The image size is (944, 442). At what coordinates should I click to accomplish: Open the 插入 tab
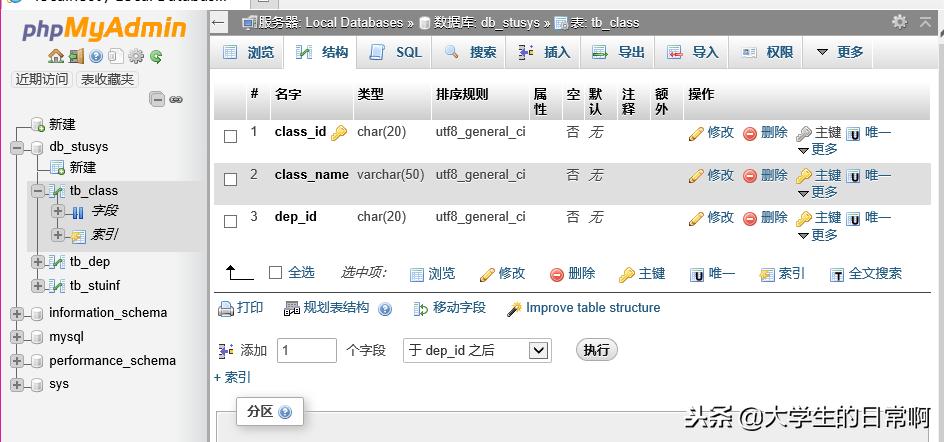tap(545, 52)
